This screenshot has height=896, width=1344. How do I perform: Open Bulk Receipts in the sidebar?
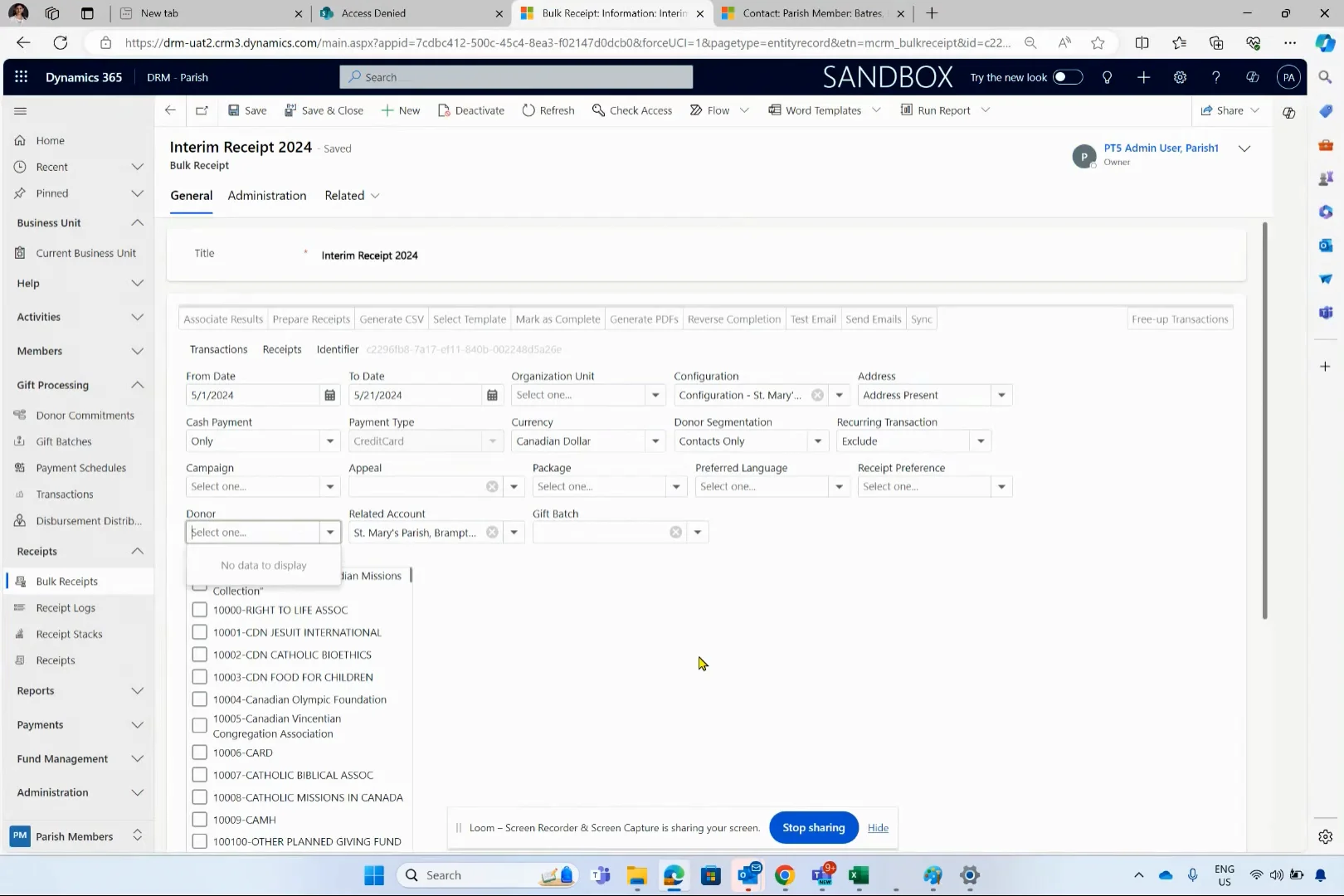point(66,581)
